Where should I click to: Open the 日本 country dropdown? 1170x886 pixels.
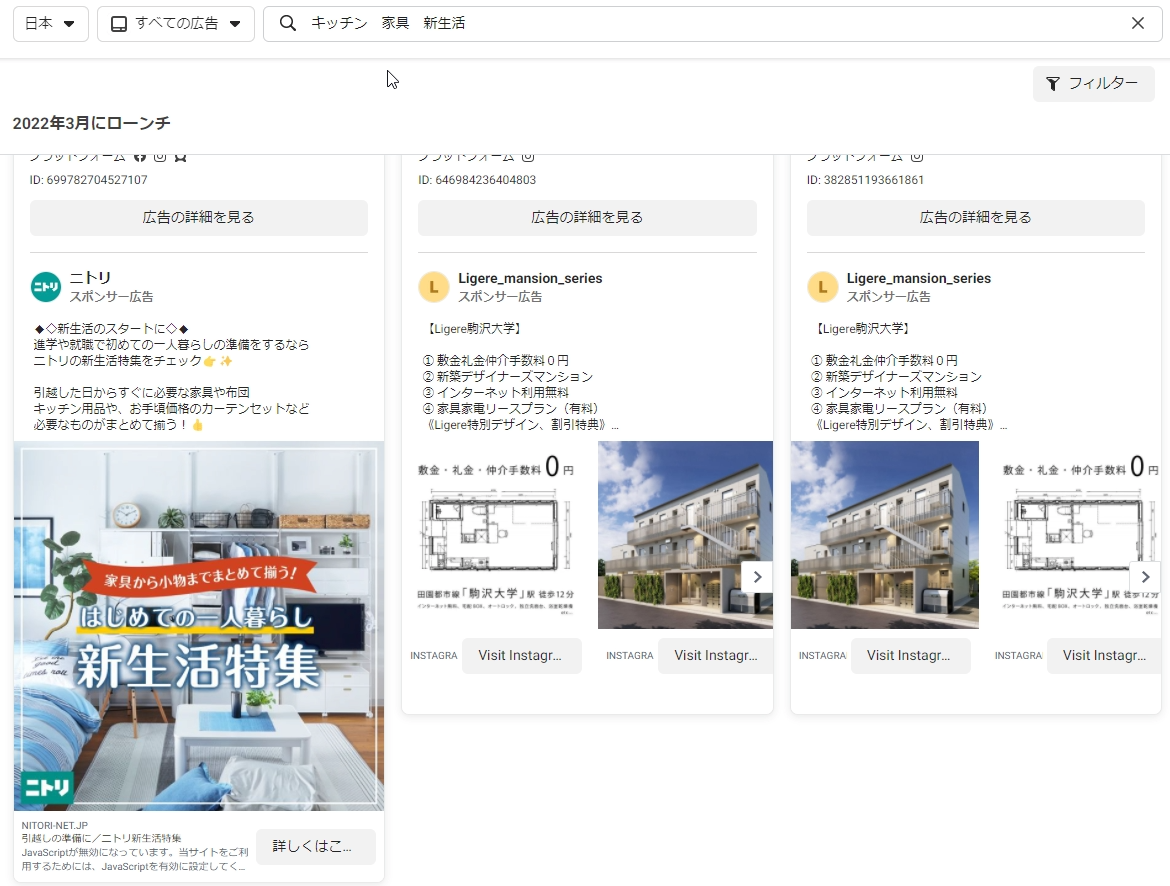click(x=50, y=24)
